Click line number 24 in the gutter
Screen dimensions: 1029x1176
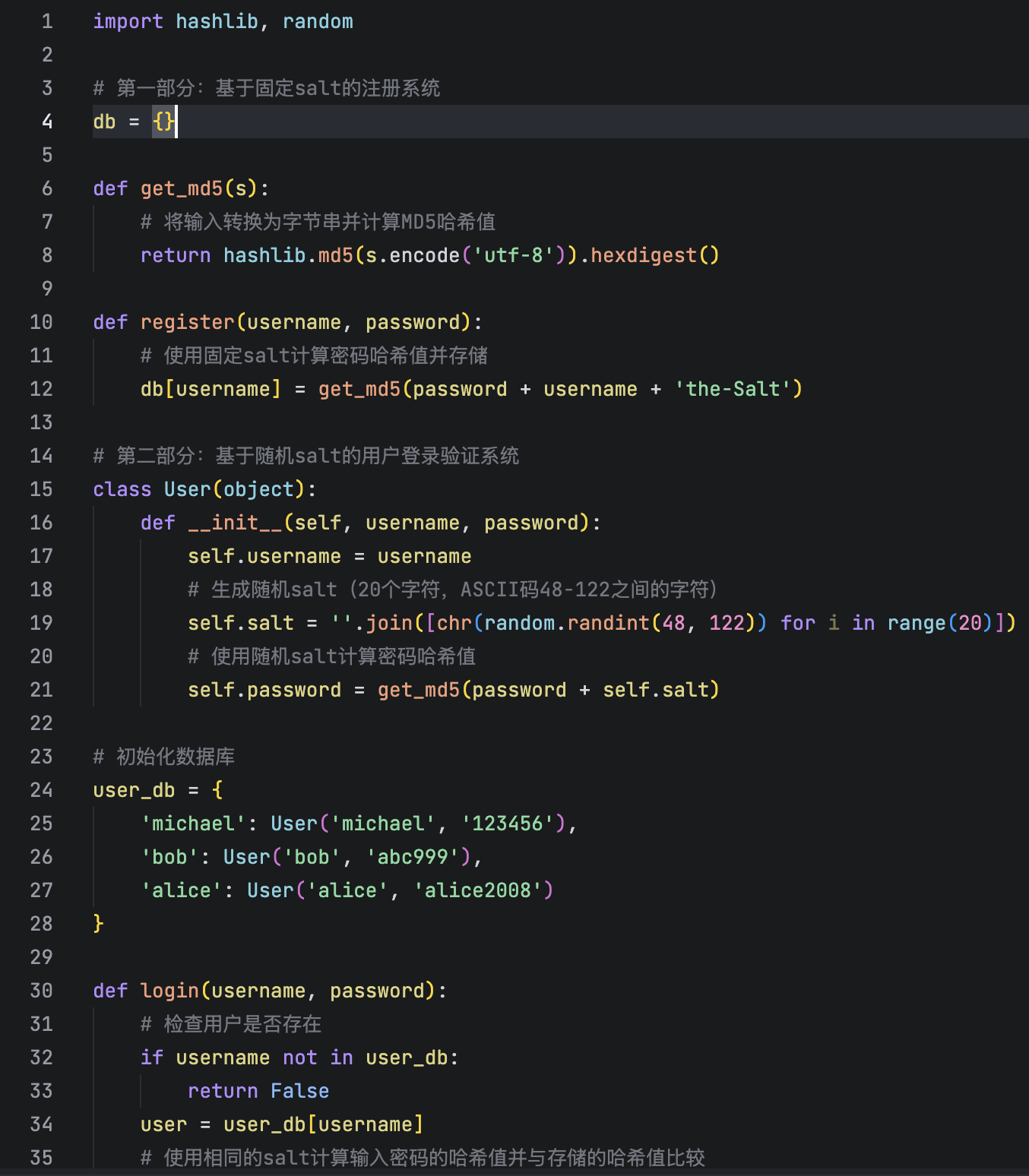[41, 790]
